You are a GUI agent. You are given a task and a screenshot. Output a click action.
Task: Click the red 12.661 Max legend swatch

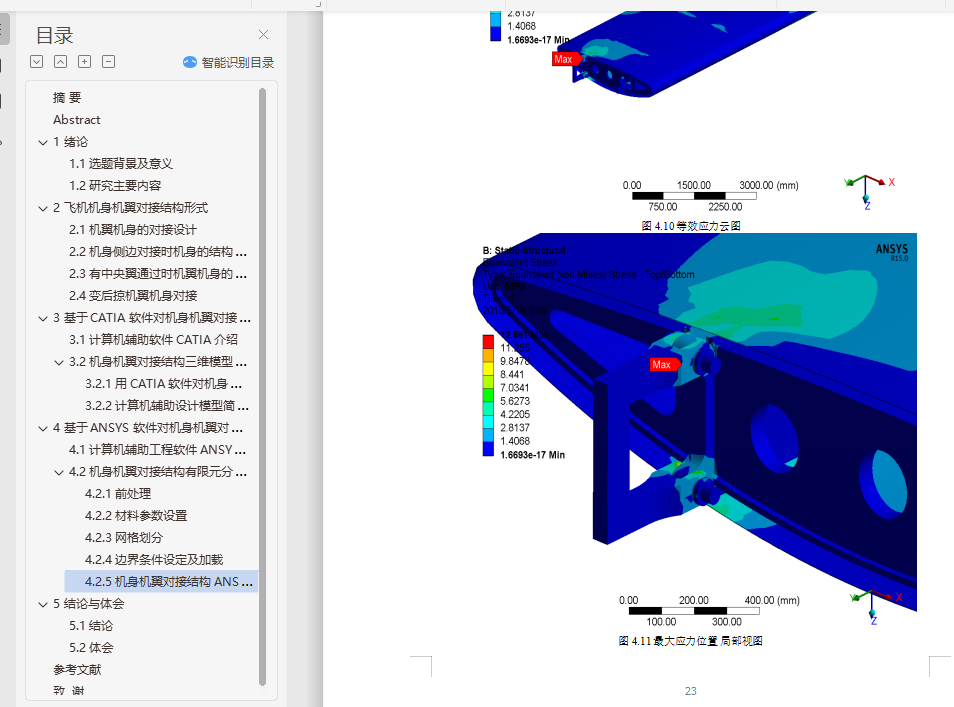coord(488,341)
